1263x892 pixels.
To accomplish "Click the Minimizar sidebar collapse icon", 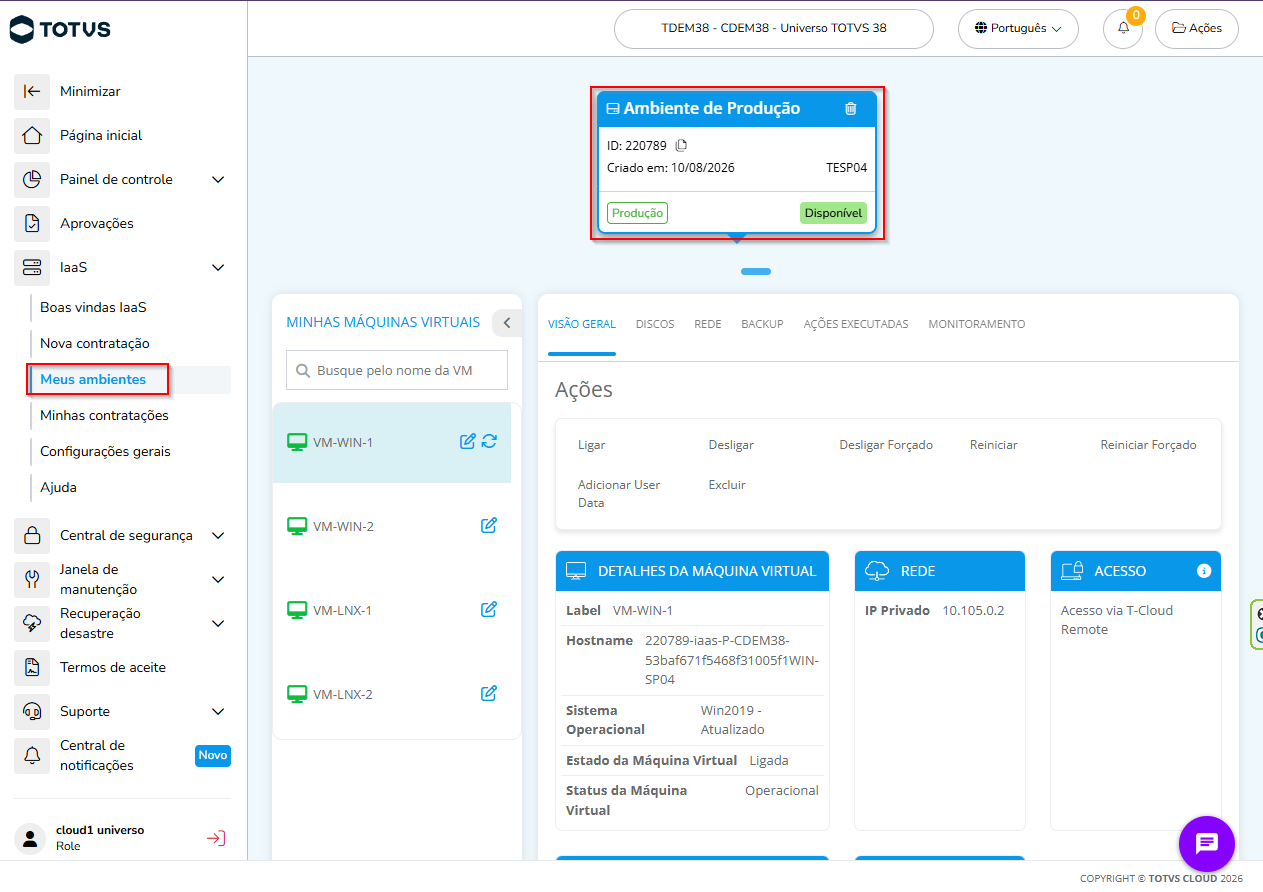I will point(32,91).
